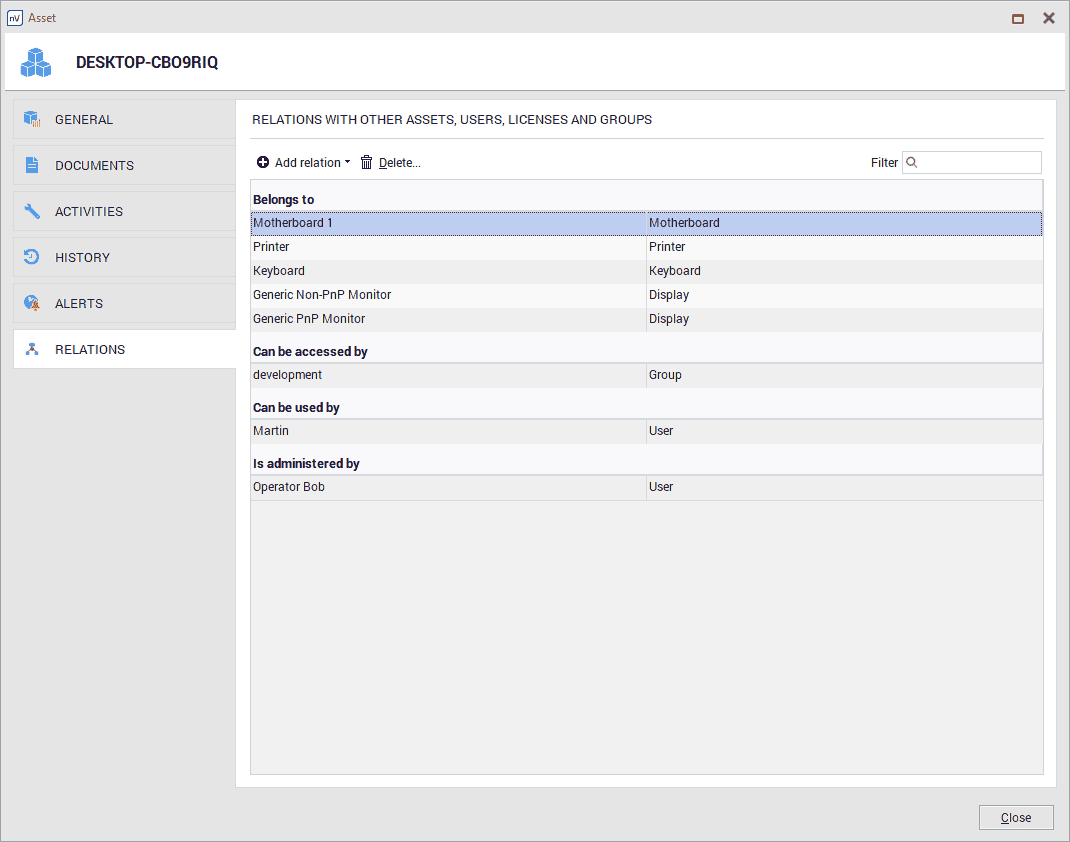
Task: Click the Delete trash can icon
Action: click(x=366, y=162)
